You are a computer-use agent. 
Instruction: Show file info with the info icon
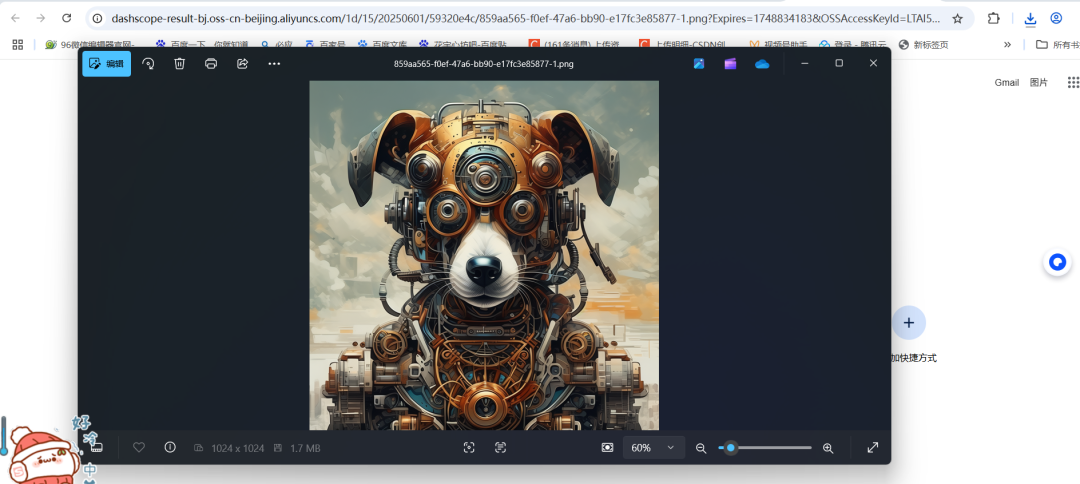pos(170,448)
